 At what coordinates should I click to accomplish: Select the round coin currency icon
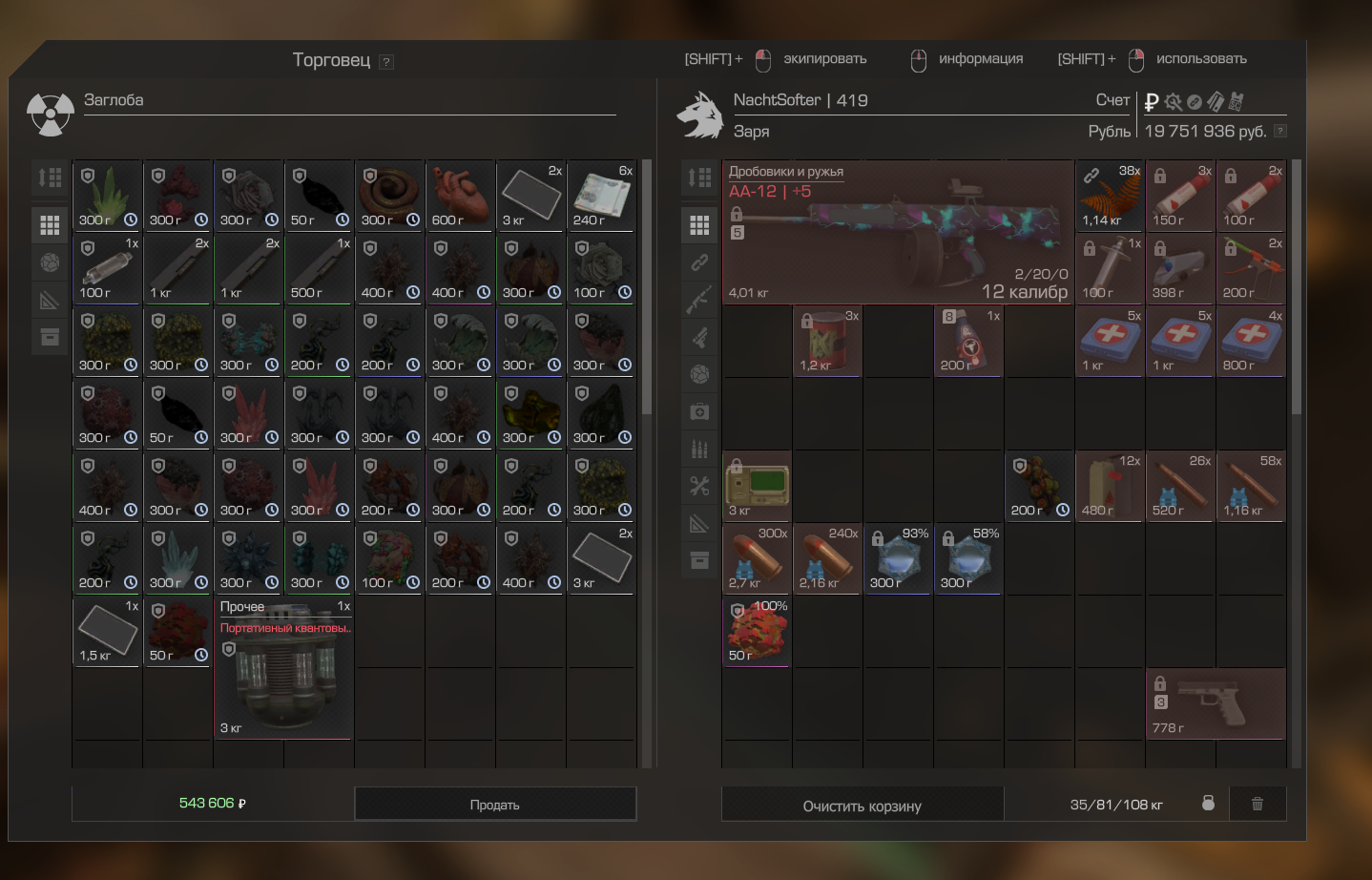(1195, 102)
